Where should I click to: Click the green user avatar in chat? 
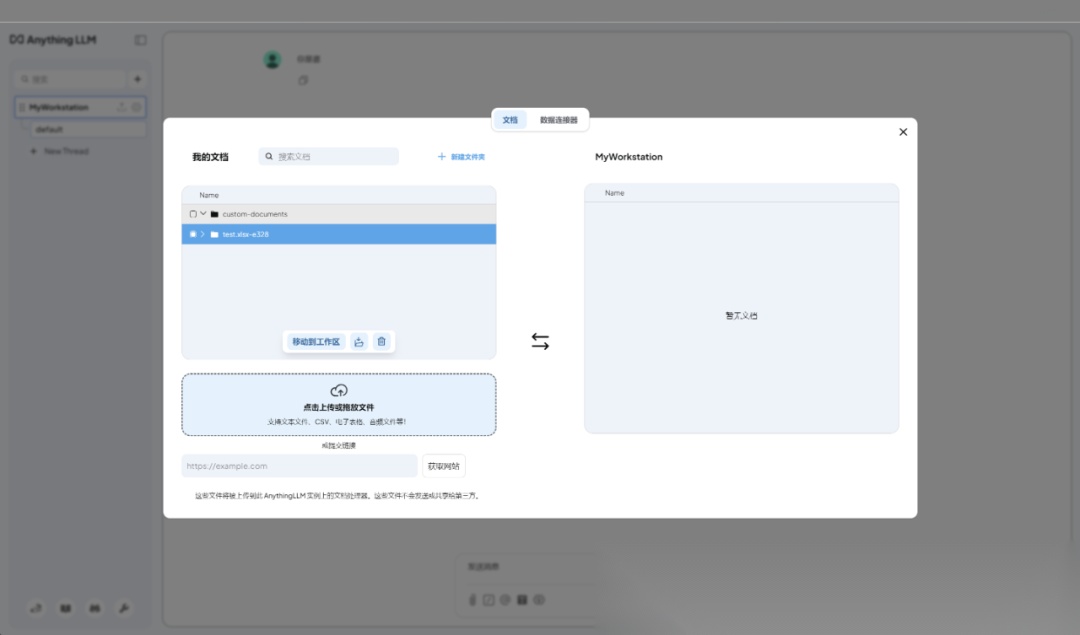(x=273, y=60)
